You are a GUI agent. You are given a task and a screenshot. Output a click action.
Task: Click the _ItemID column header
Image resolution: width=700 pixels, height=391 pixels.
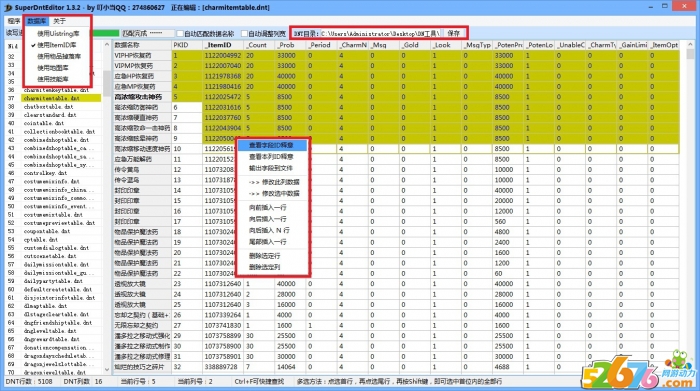point(223,45)
